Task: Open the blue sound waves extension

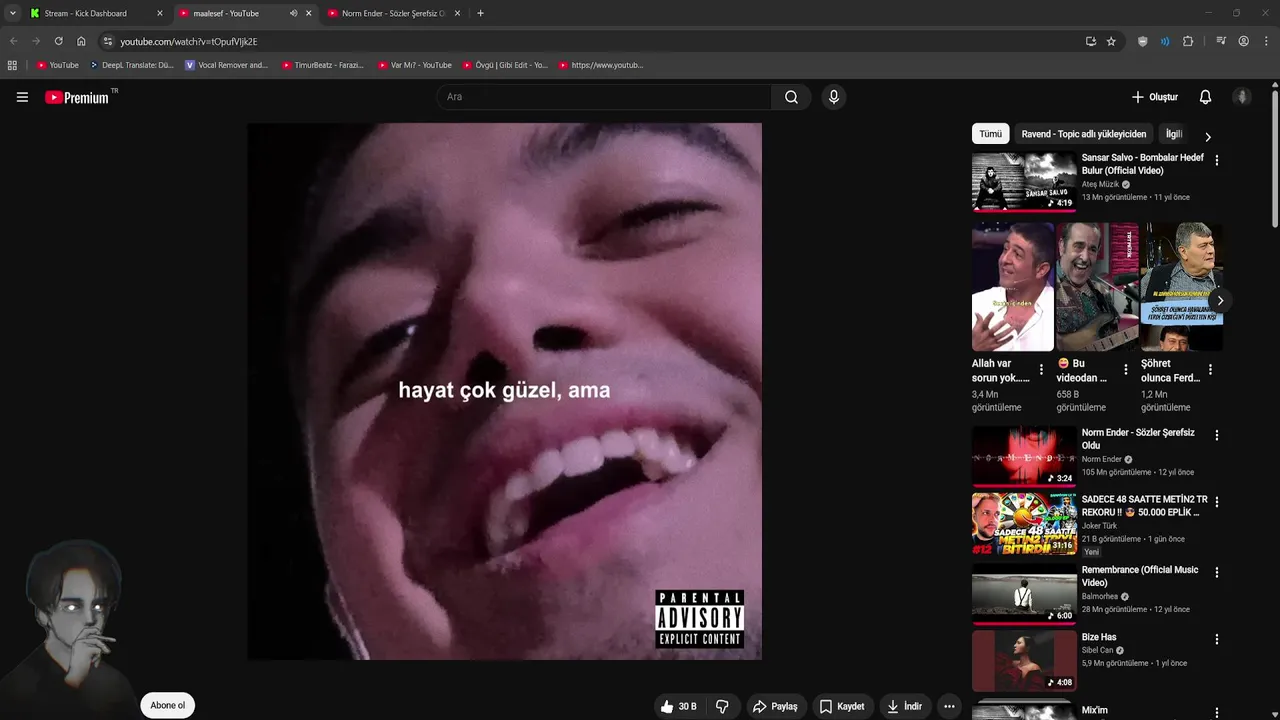Action: pos(1165,41)
